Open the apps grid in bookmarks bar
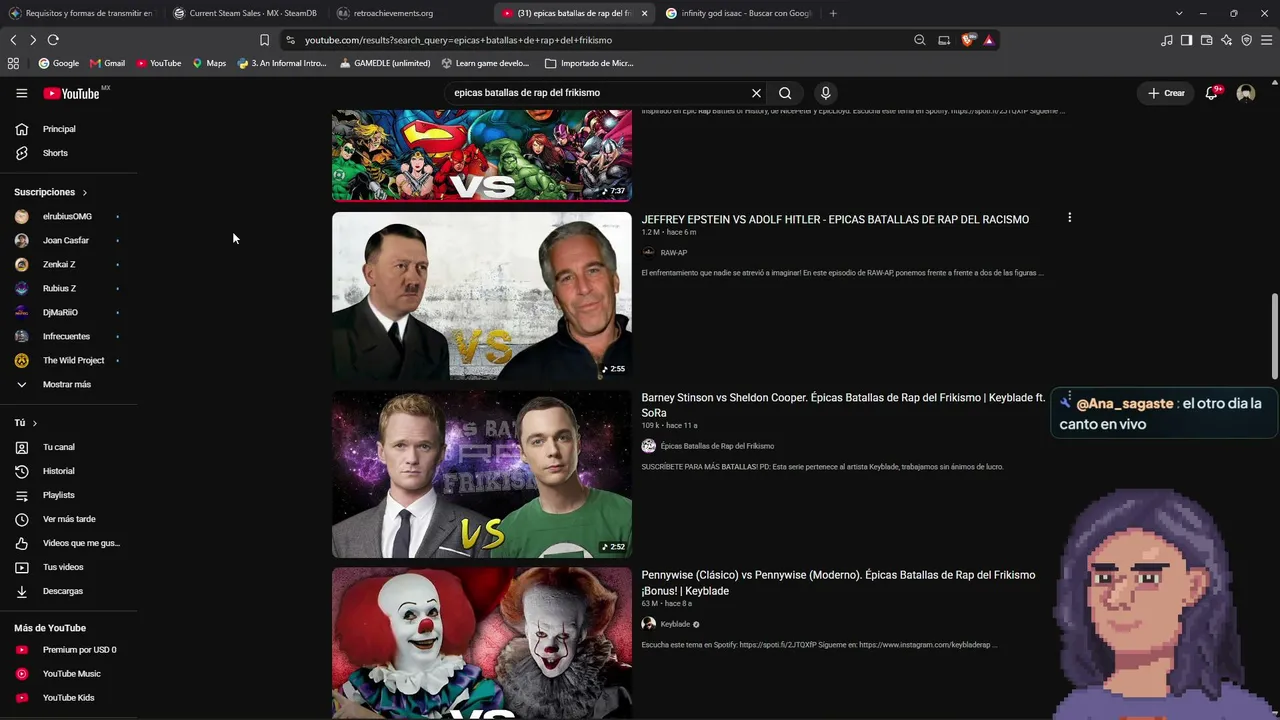 (13, 63)
